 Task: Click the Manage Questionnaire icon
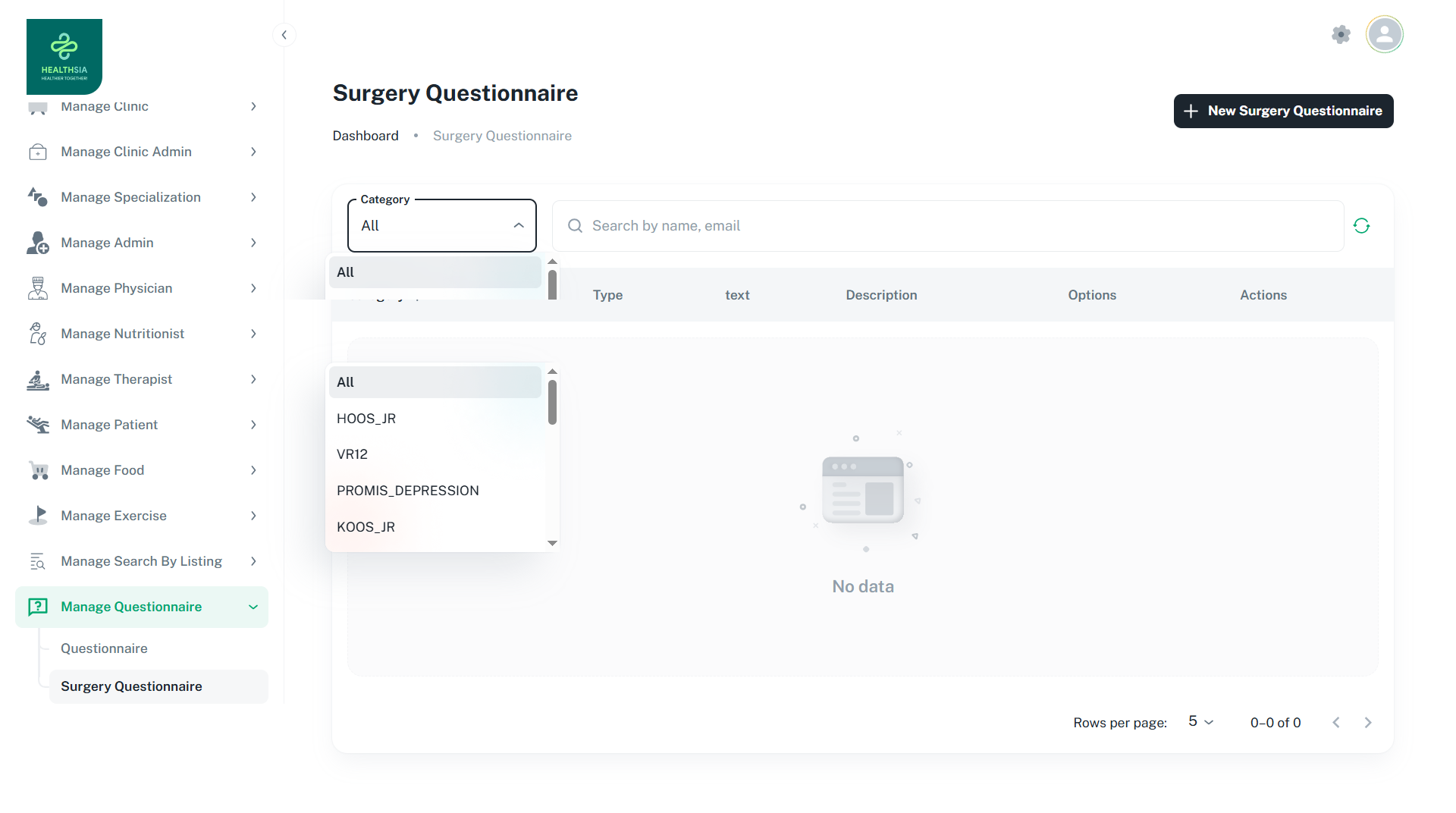click(x=38, y=607)
